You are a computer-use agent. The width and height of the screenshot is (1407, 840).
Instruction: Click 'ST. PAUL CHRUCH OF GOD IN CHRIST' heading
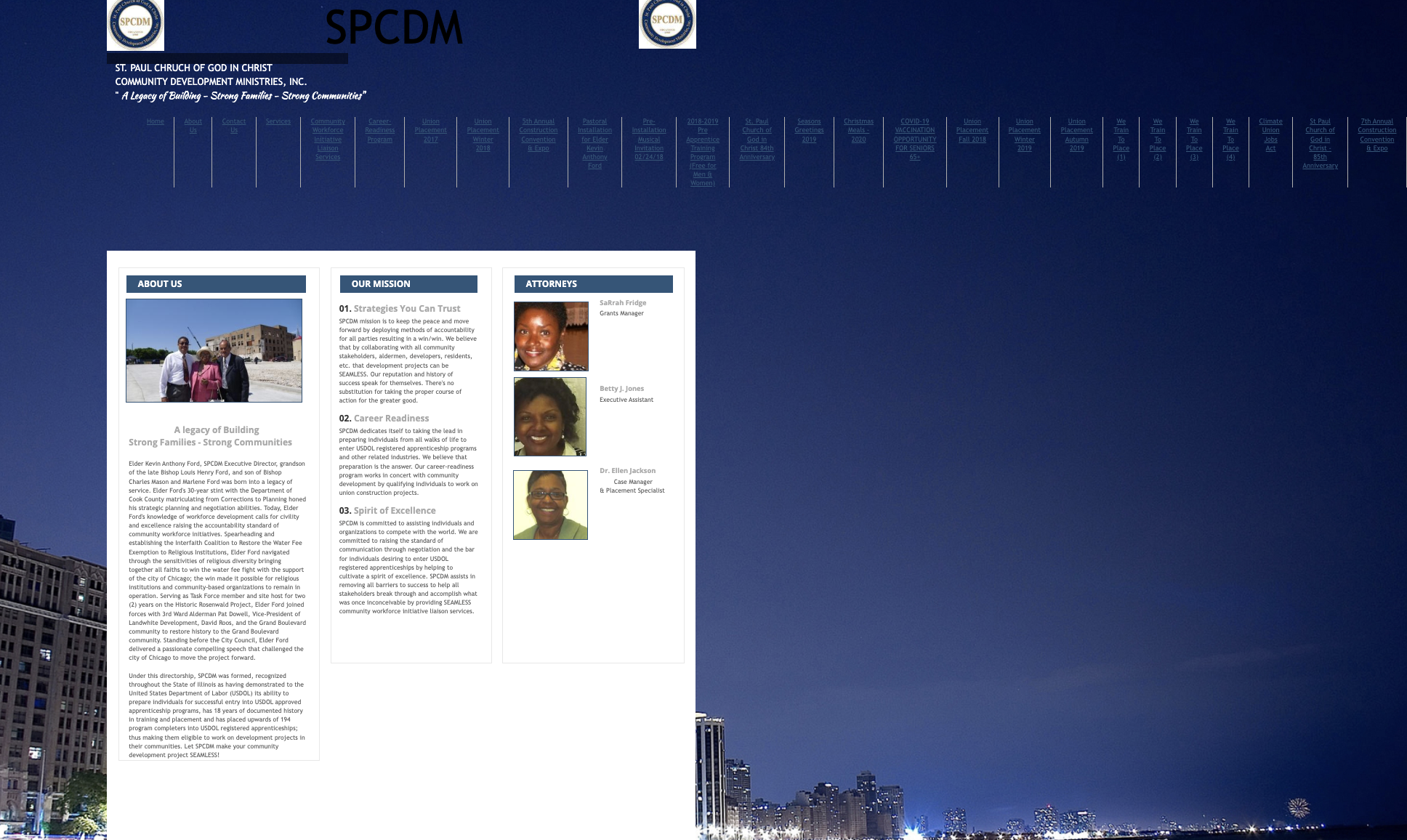pos(193,68)
